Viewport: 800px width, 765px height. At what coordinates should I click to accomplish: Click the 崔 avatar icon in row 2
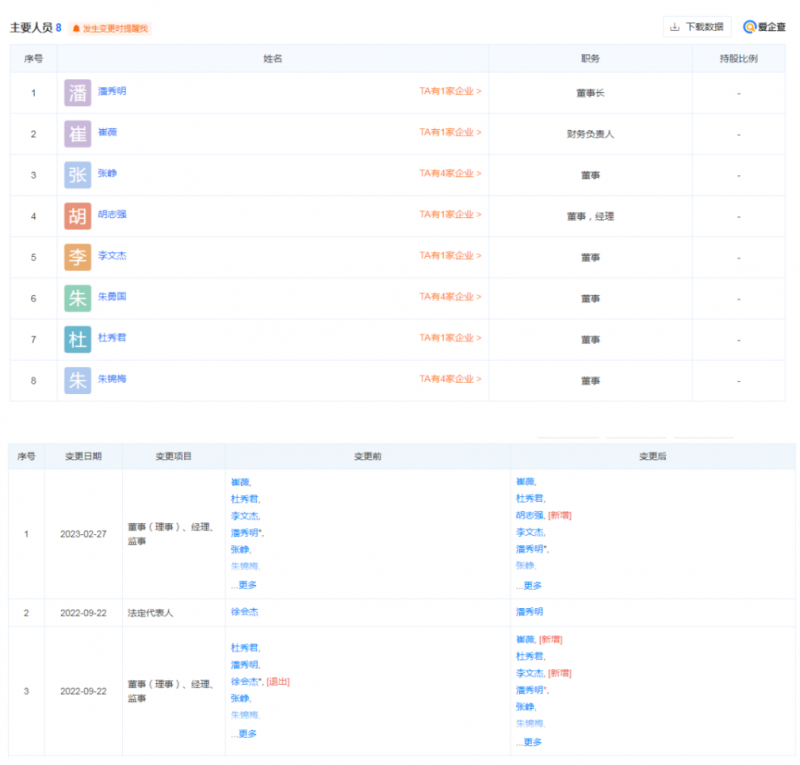(77, 134)
